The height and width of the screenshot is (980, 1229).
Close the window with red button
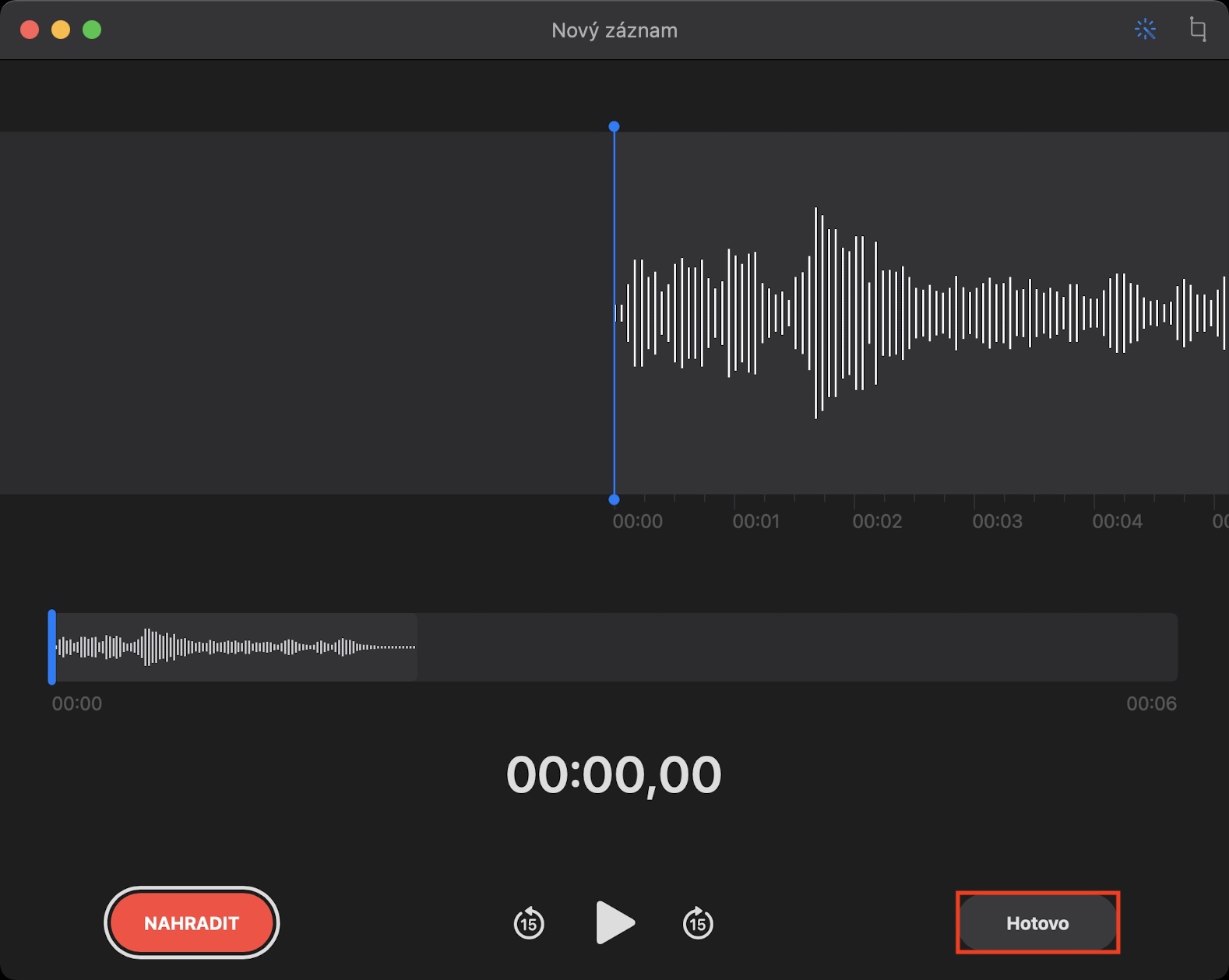30,30
